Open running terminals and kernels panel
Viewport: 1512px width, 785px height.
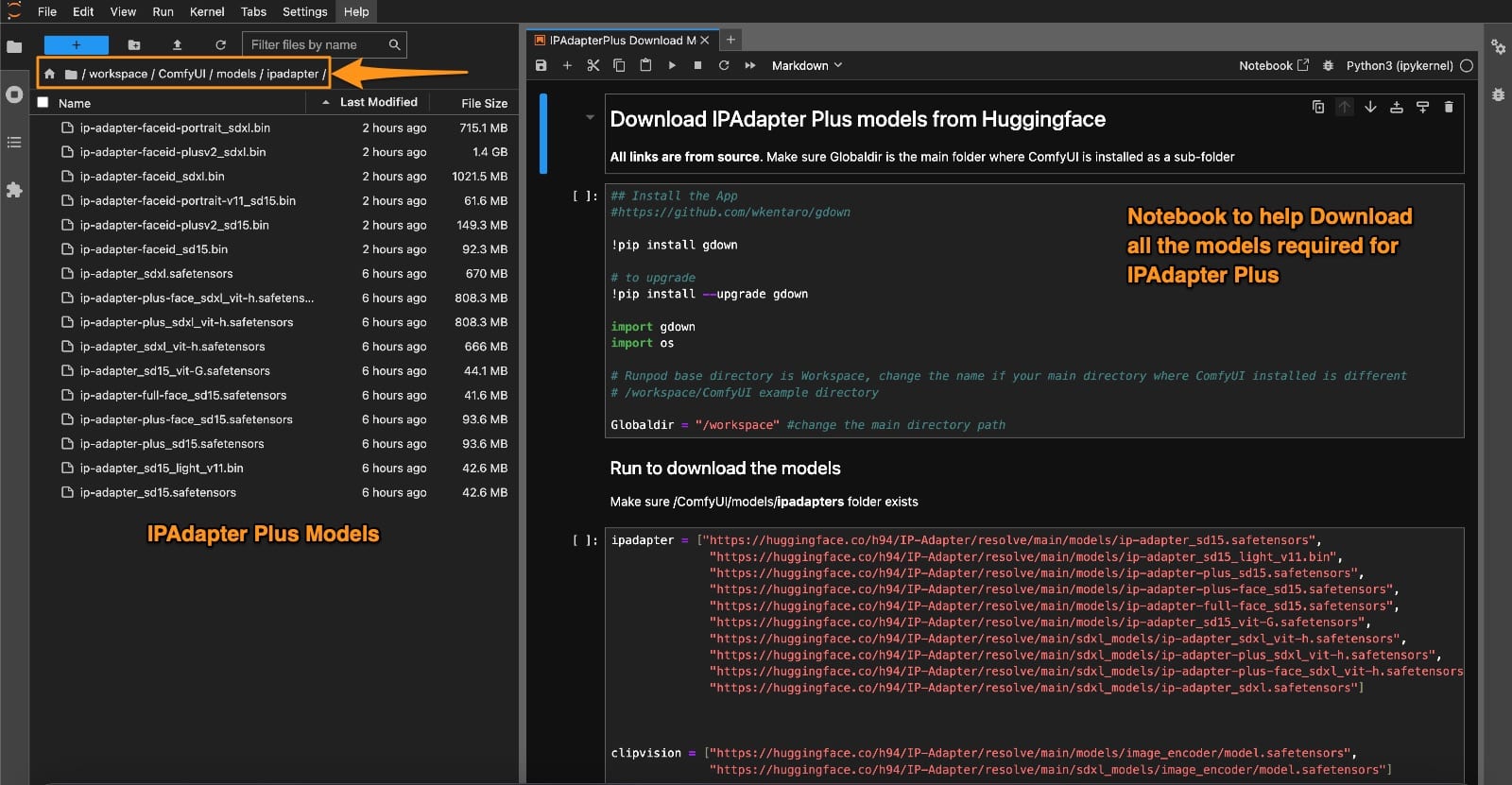(14, 94)
